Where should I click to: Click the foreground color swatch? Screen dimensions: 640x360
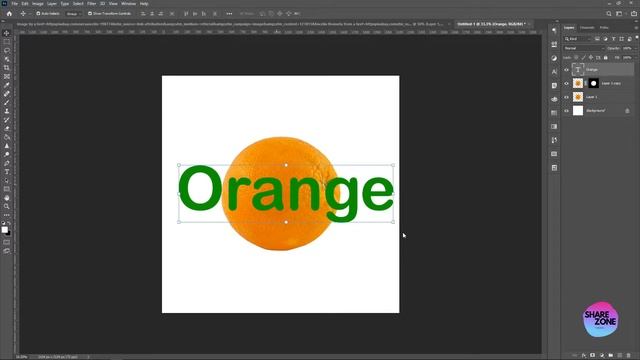[x=4, y=229]
